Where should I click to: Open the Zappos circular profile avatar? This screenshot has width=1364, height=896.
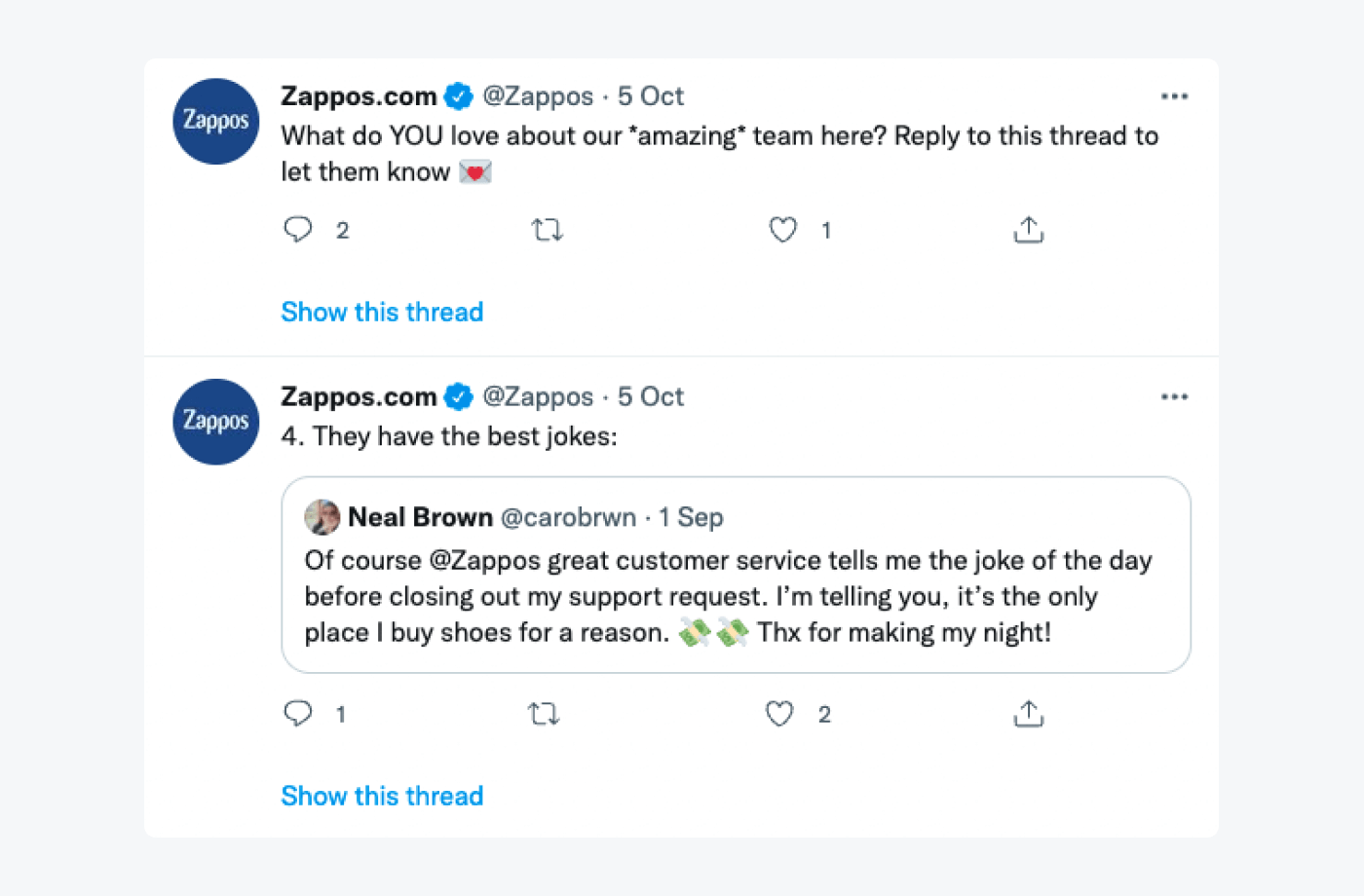(215, 121)
